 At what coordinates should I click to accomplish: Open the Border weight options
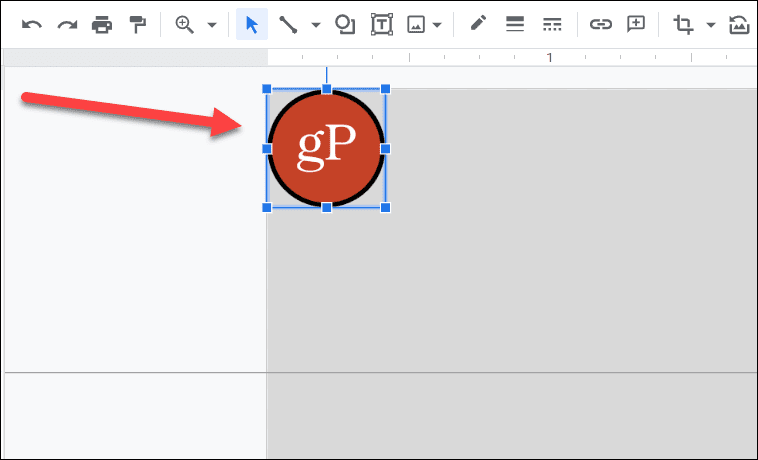point(515,24)
